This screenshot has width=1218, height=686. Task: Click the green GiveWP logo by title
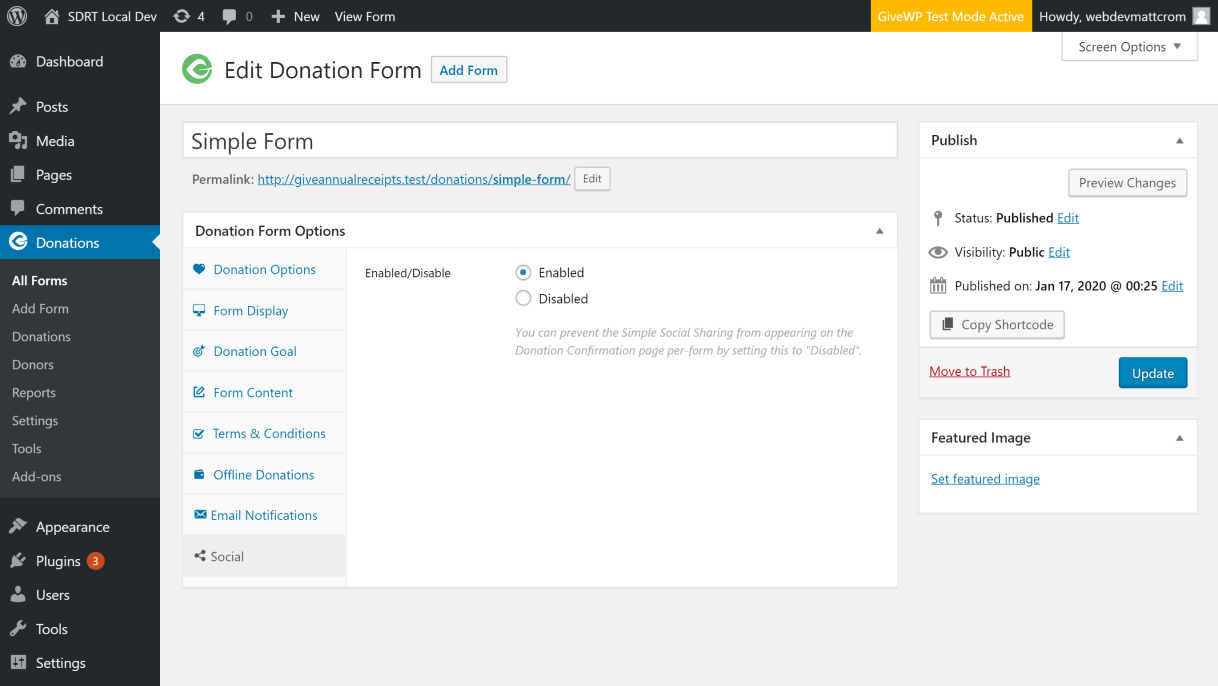coord(197,69)
